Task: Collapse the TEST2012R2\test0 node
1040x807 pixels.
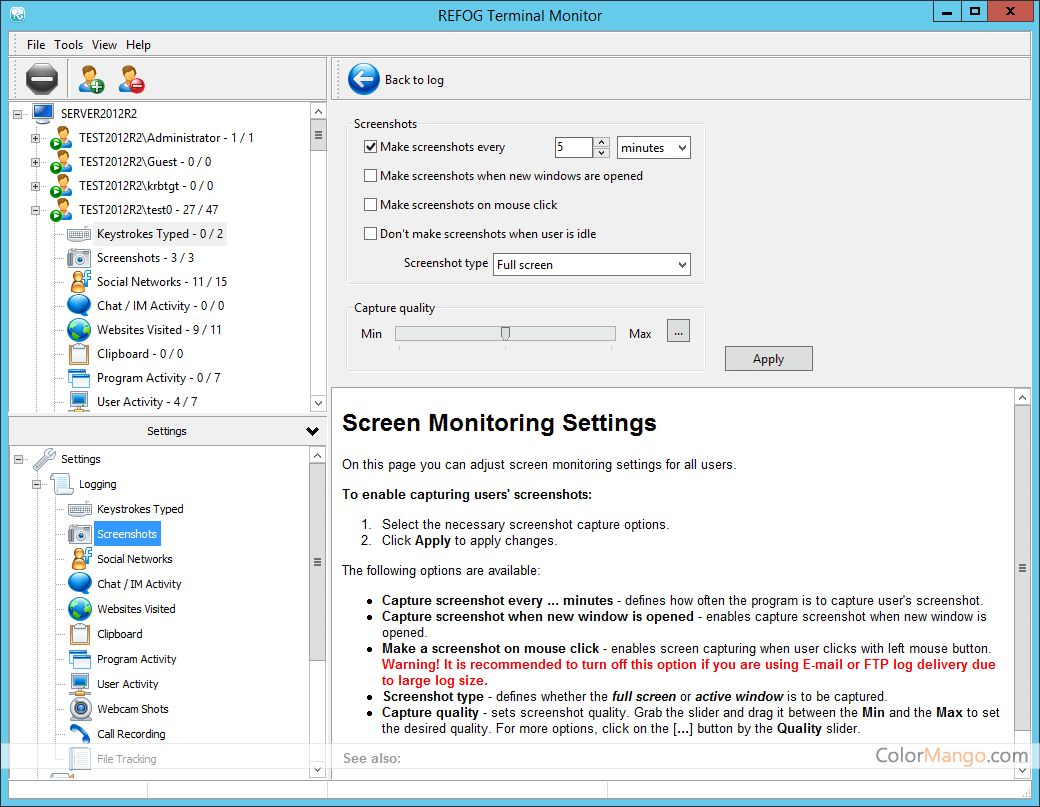Action: pos(35,210)
